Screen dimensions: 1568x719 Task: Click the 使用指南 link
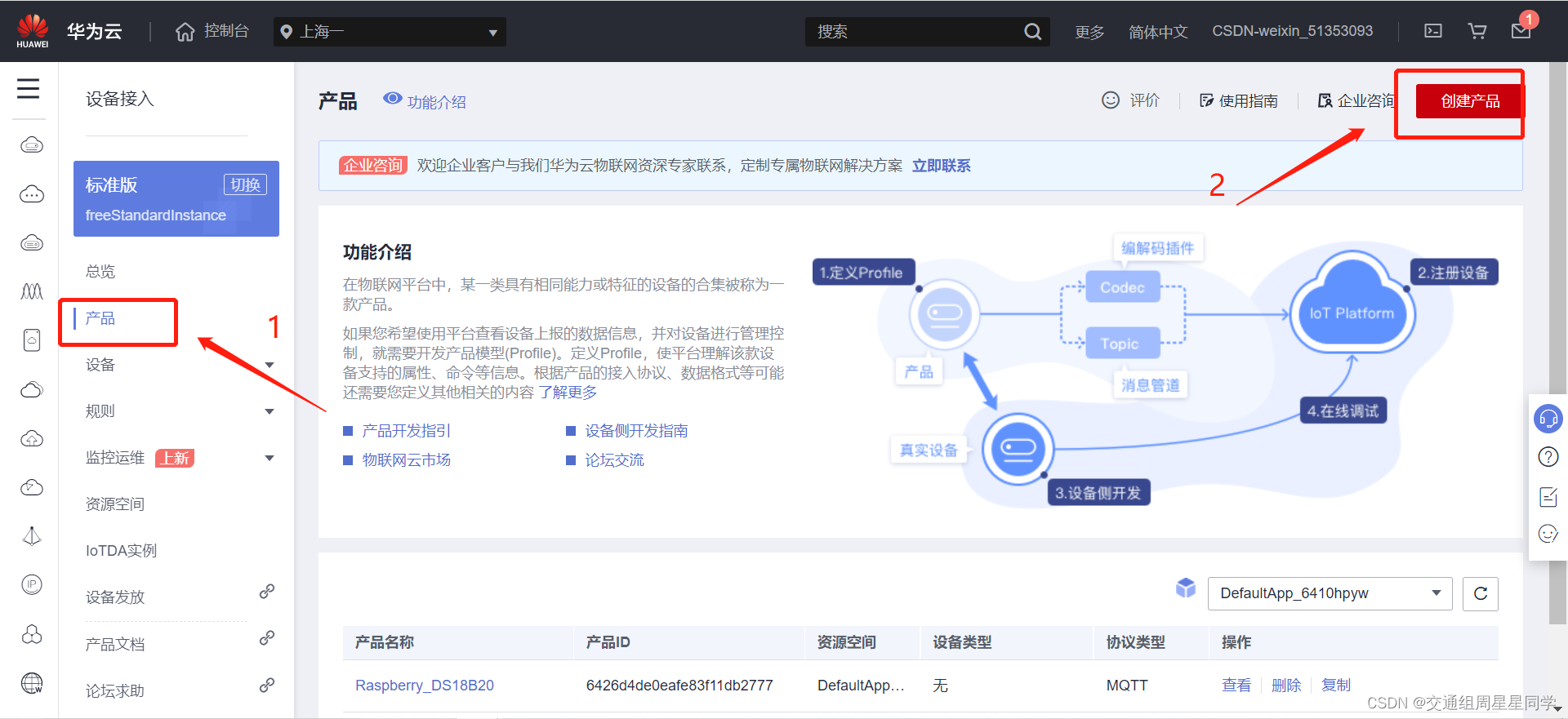pyautogui.click(x=1239, y=100)
